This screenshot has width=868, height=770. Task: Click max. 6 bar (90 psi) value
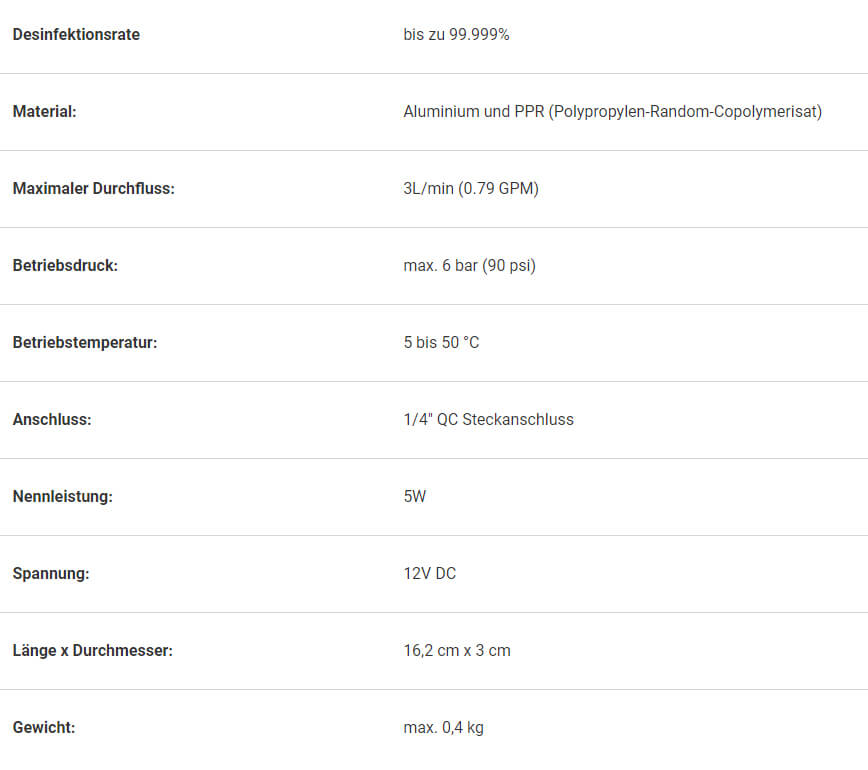(469, 265)
